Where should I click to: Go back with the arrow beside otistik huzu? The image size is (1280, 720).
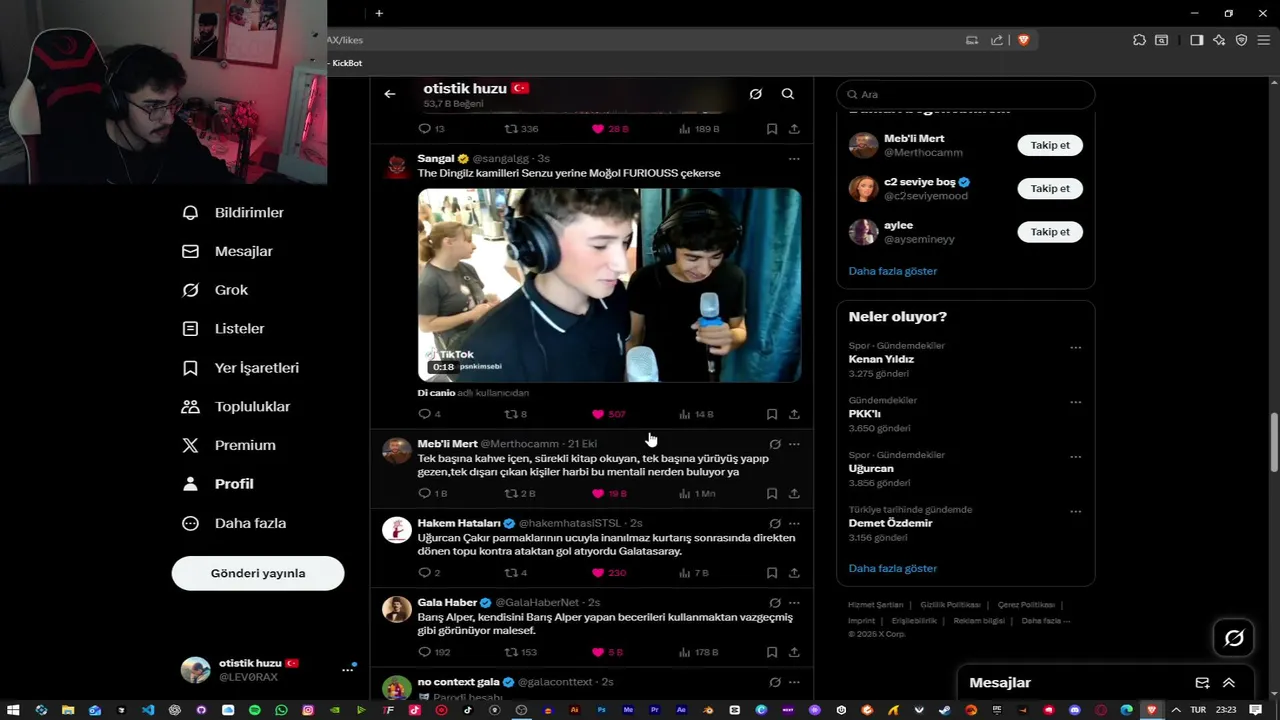(x=390, y=94)
